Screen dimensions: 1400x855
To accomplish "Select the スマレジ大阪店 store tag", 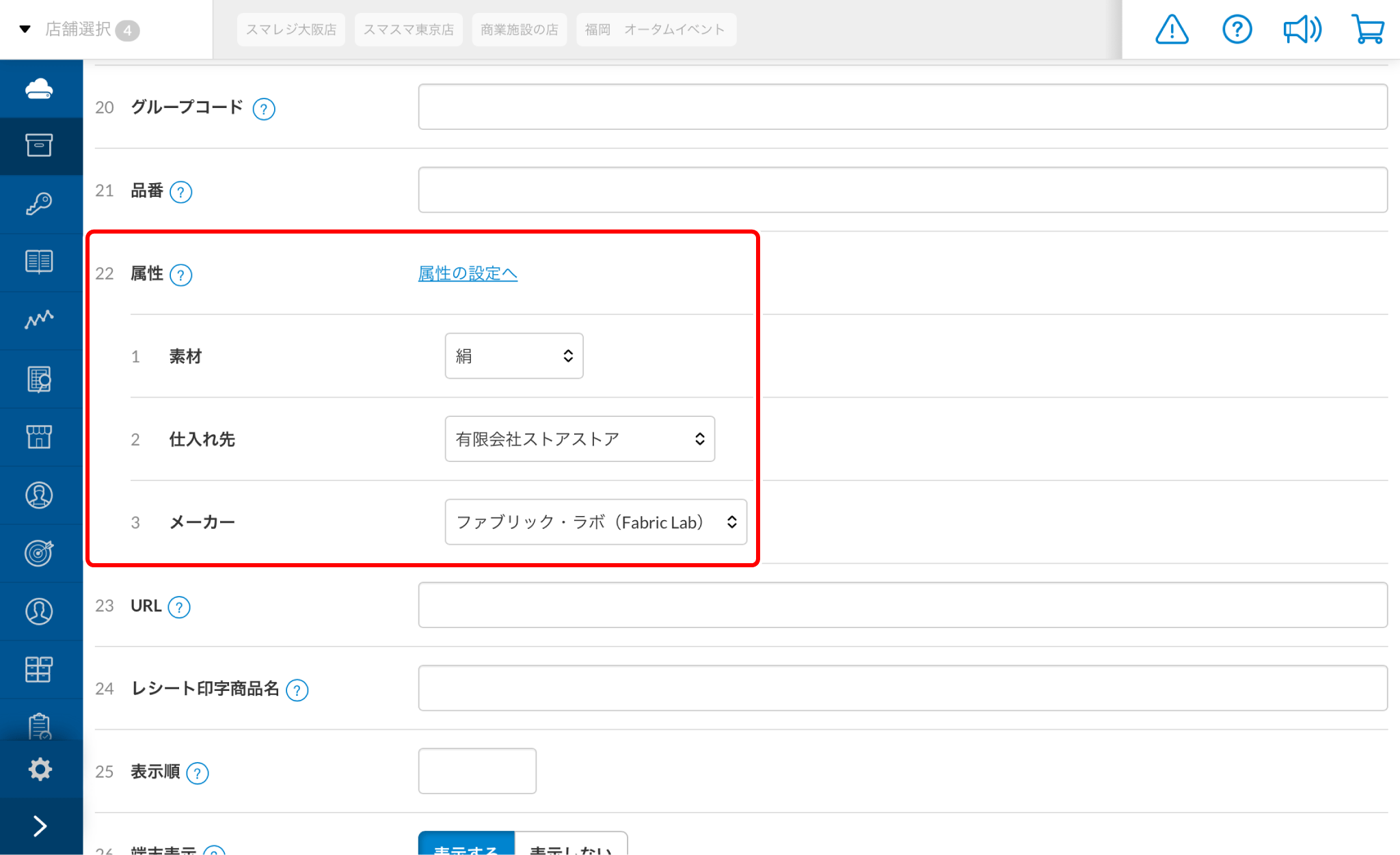I will [291, 29].
